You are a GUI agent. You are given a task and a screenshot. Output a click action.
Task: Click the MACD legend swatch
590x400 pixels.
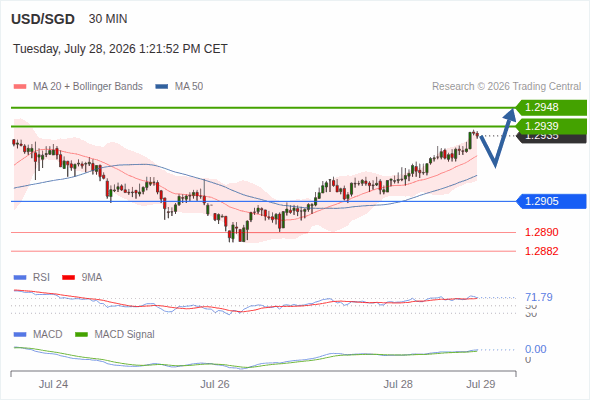[x=20, y=335]
